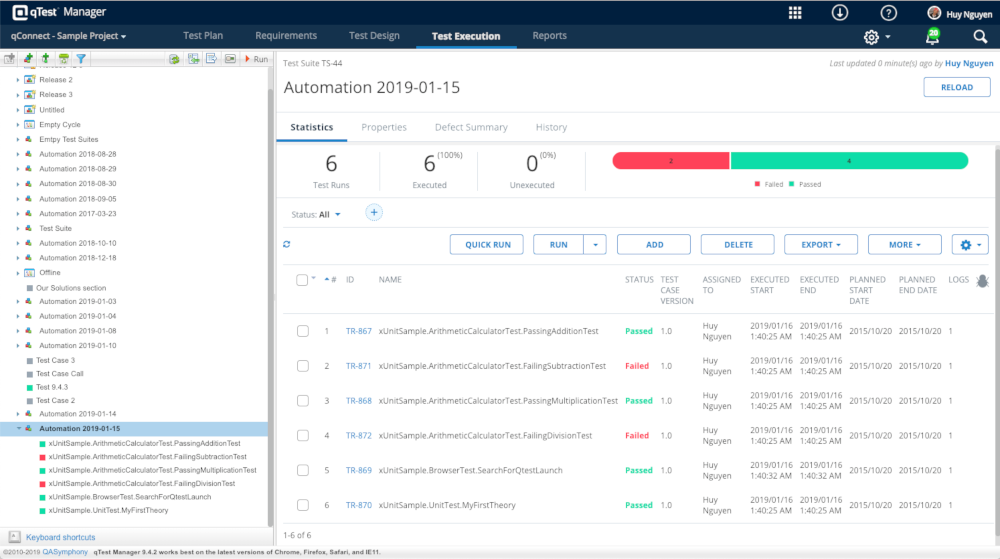The height and width of the screenshot is (559, 1000).
Task: Go to the Test Design menu
Action: click(x=374, y=36)
